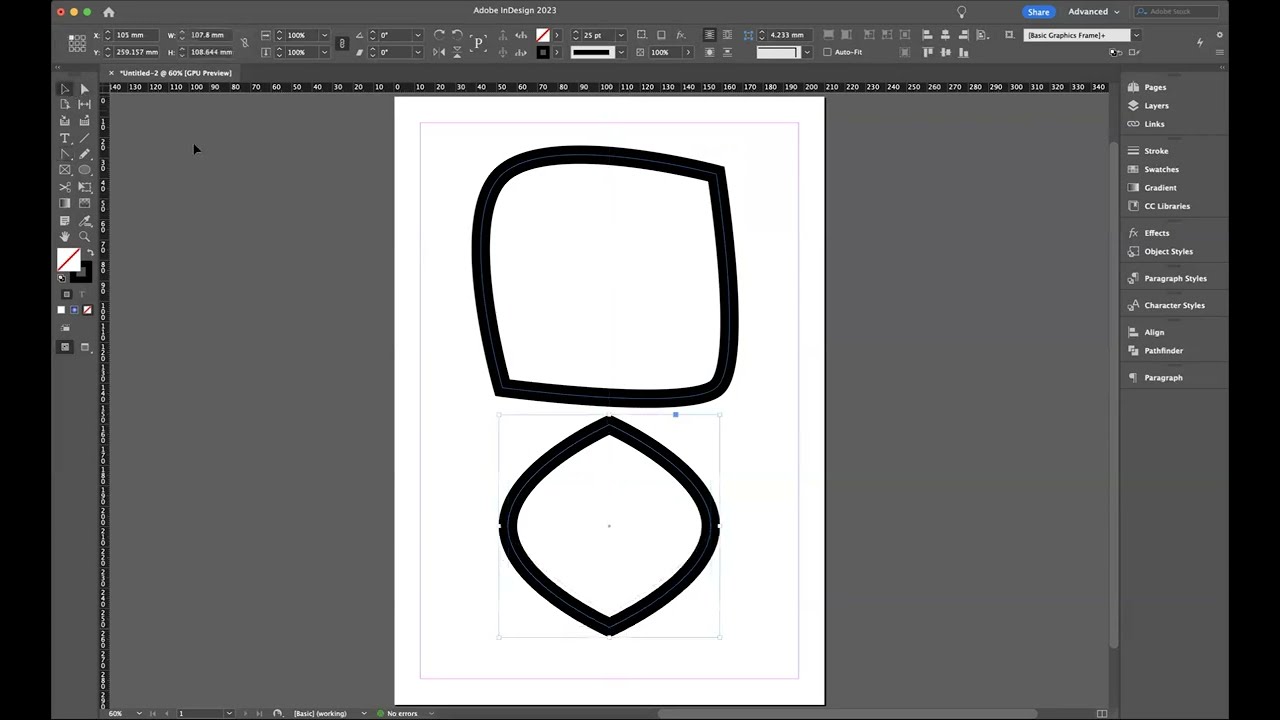
Task: Open the Advanced workspace switcher dropdown
Action: [1094, 12]
